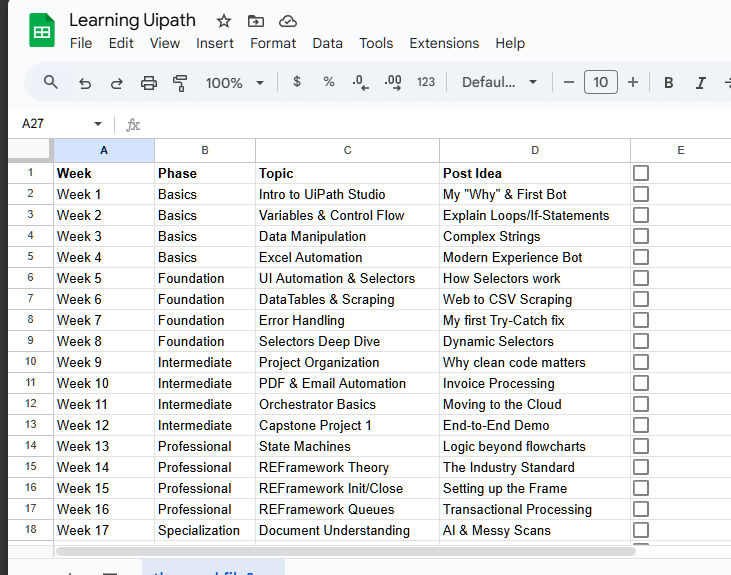Viewport: 731px width, 575px height.
Task: Open the Edit menu
Action: 121,43
